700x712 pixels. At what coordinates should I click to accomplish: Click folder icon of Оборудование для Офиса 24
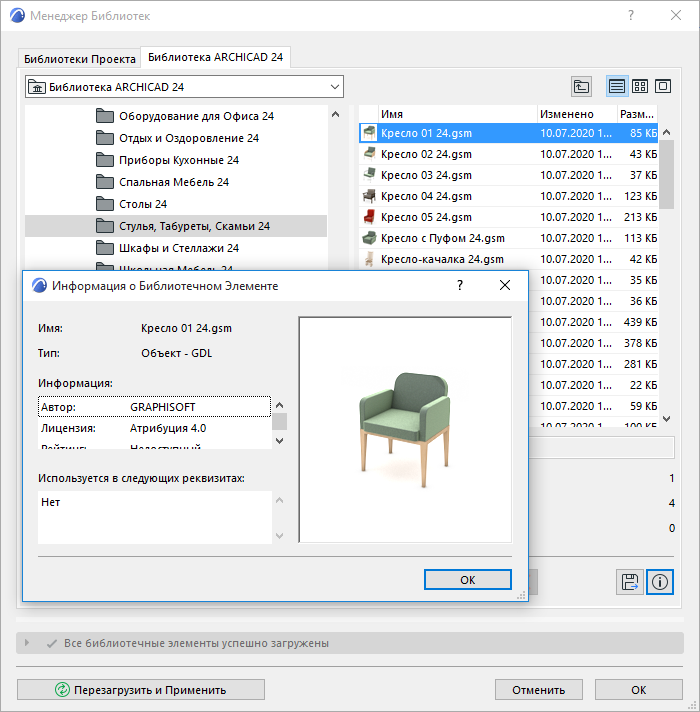coord(105,116)
